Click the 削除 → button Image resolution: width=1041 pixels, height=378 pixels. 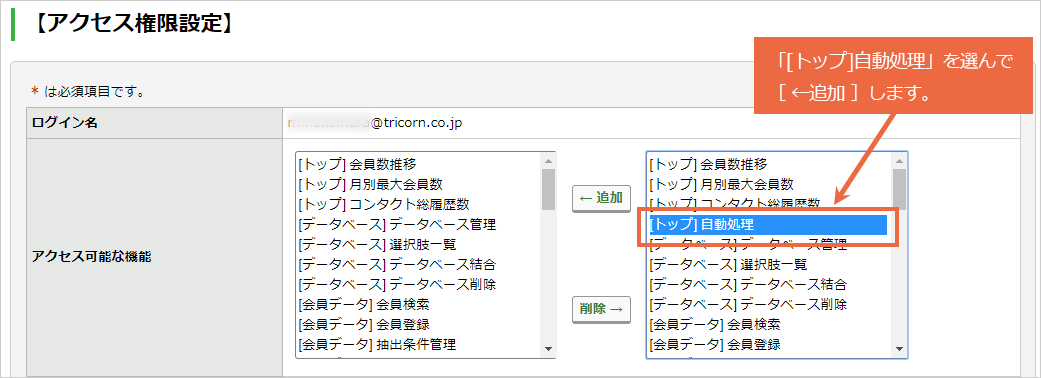point(601,309)
